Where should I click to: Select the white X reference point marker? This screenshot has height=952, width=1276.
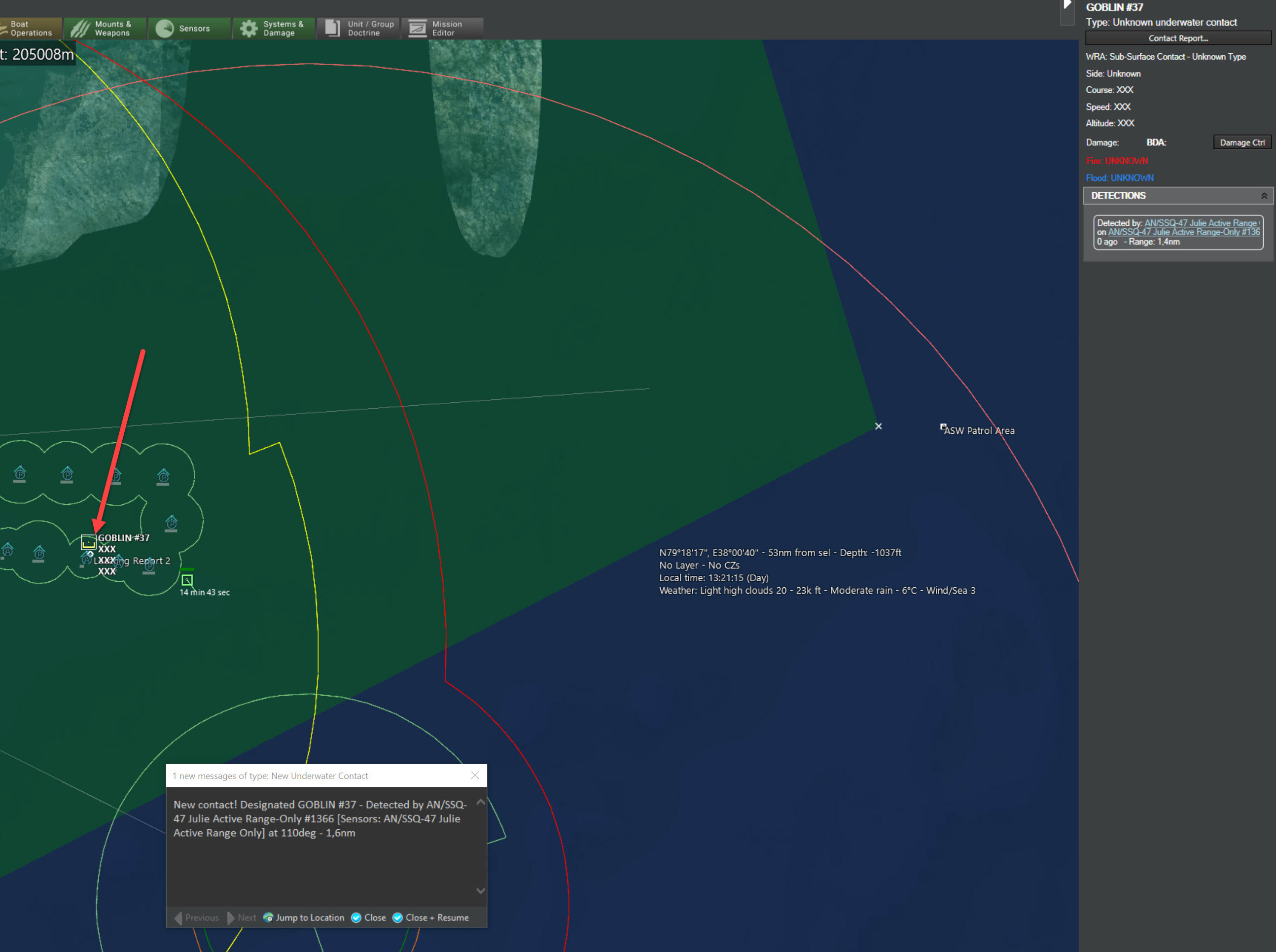click(878, 426)
